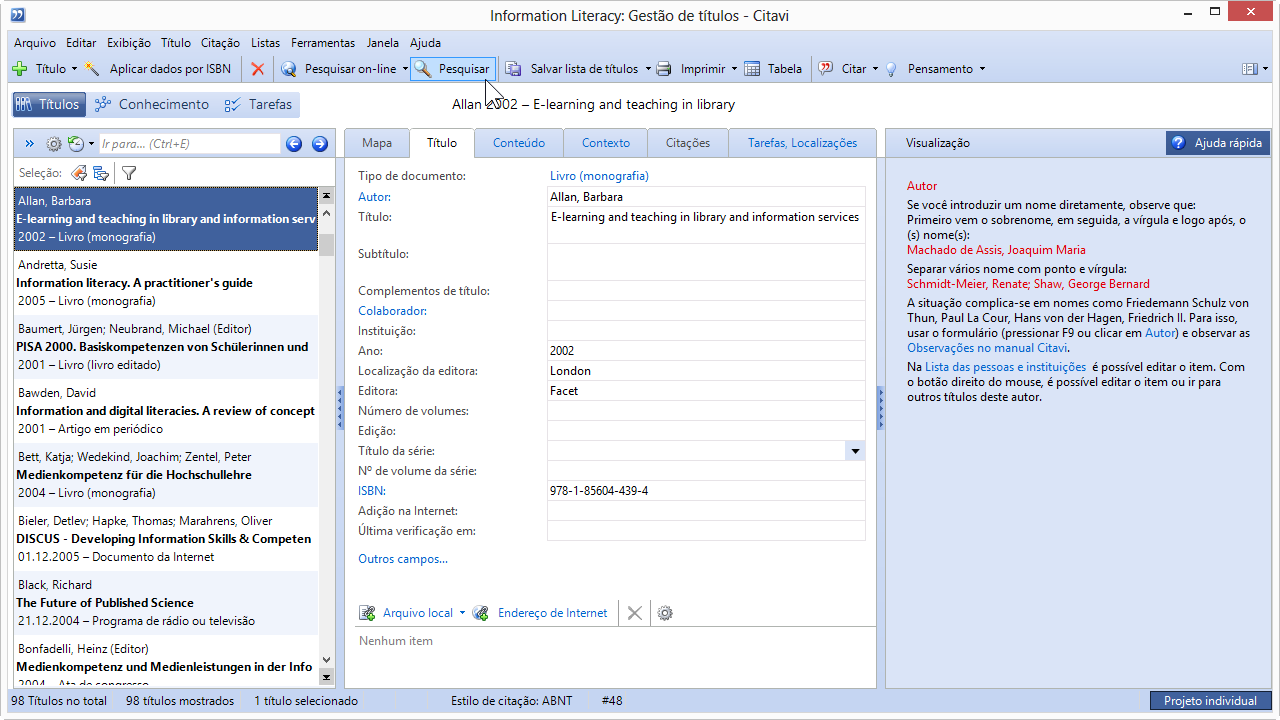Open Ferramentas menu
The width and height of the screenshot is (1280, 720).
(323, 43)
